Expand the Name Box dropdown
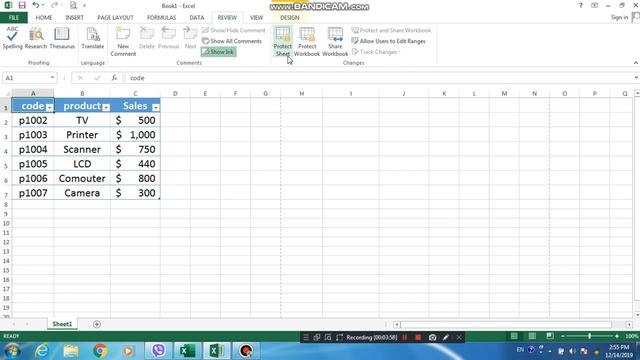 coord(52,78)
